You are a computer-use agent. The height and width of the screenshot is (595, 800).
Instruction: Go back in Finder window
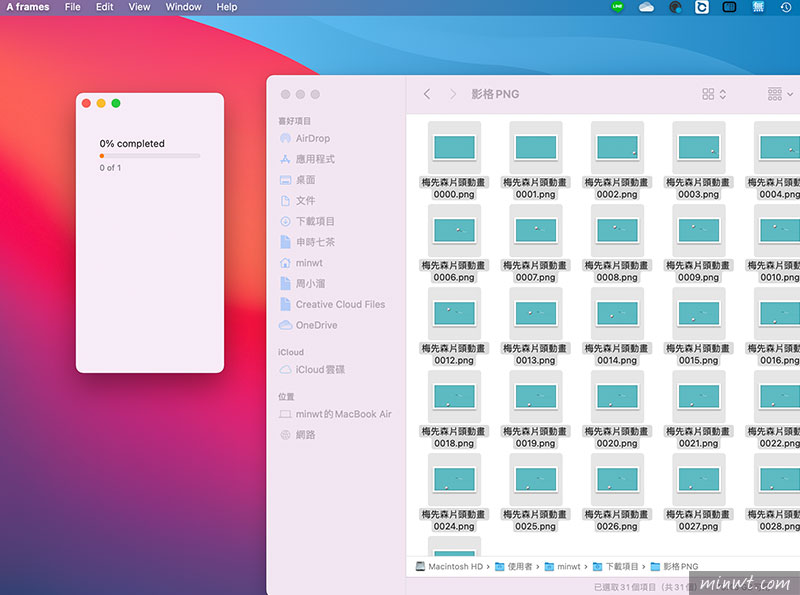(x=427, y=94)
